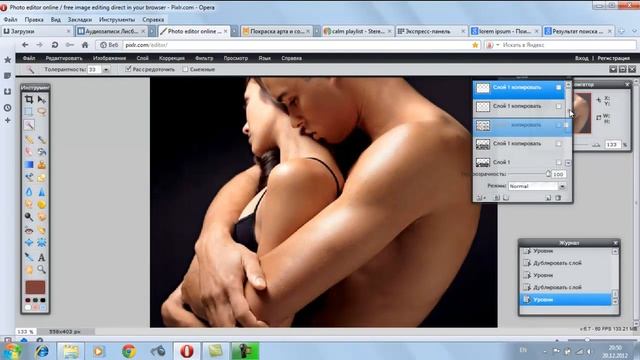Switch to the Экспресс-панель browser tab

[x=431, y=31]
